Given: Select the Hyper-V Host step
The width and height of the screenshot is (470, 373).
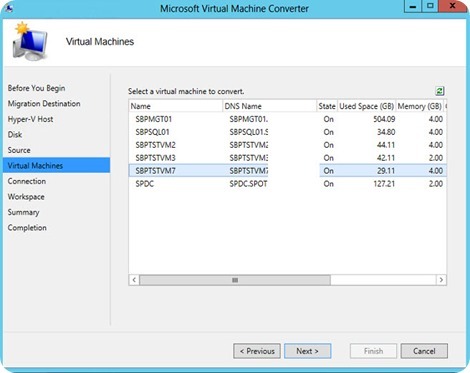Looking at the screenshot, I should point(30,119).
